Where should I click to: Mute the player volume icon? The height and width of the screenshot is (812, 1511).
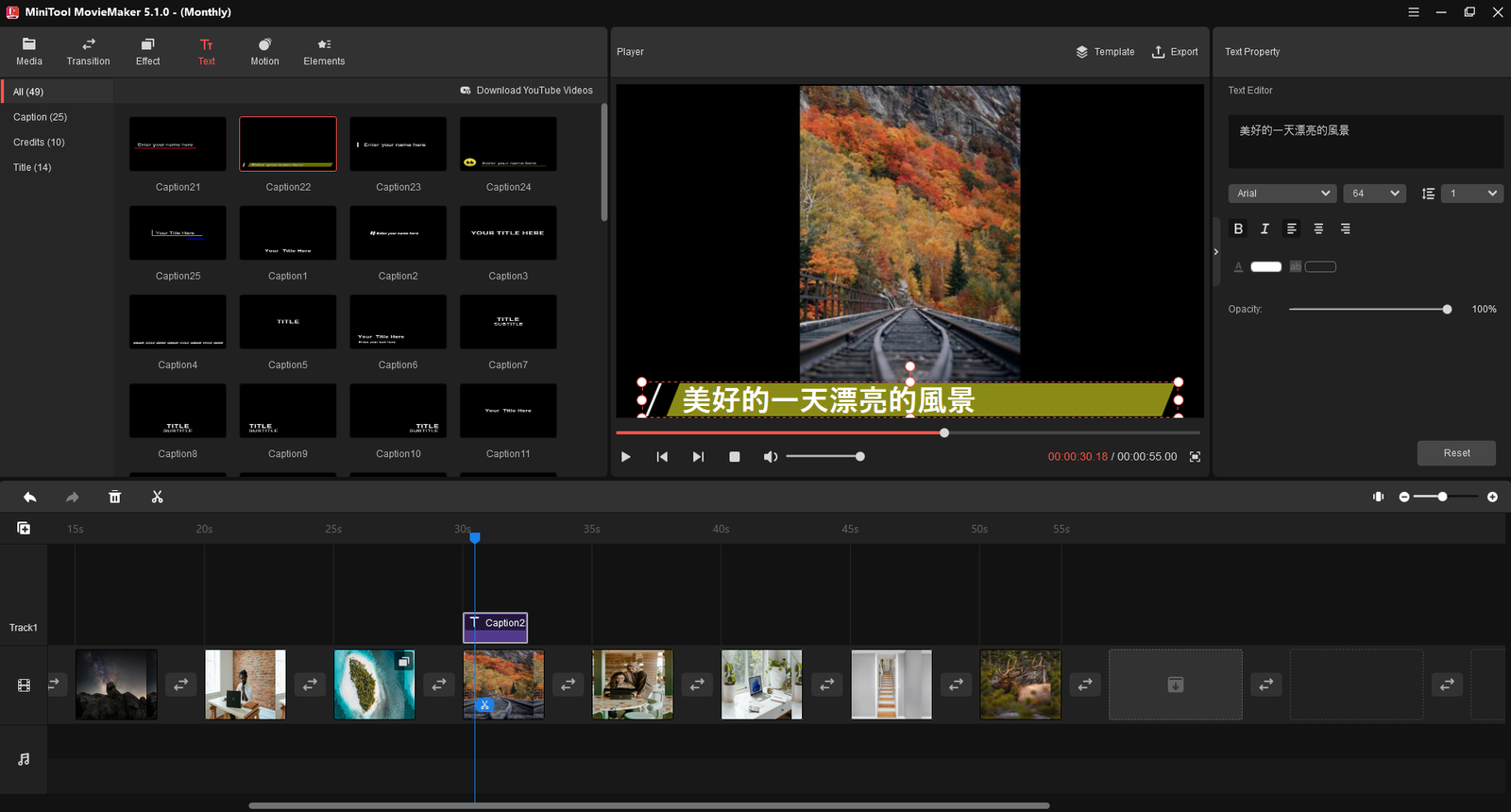(x=771, y=457)
